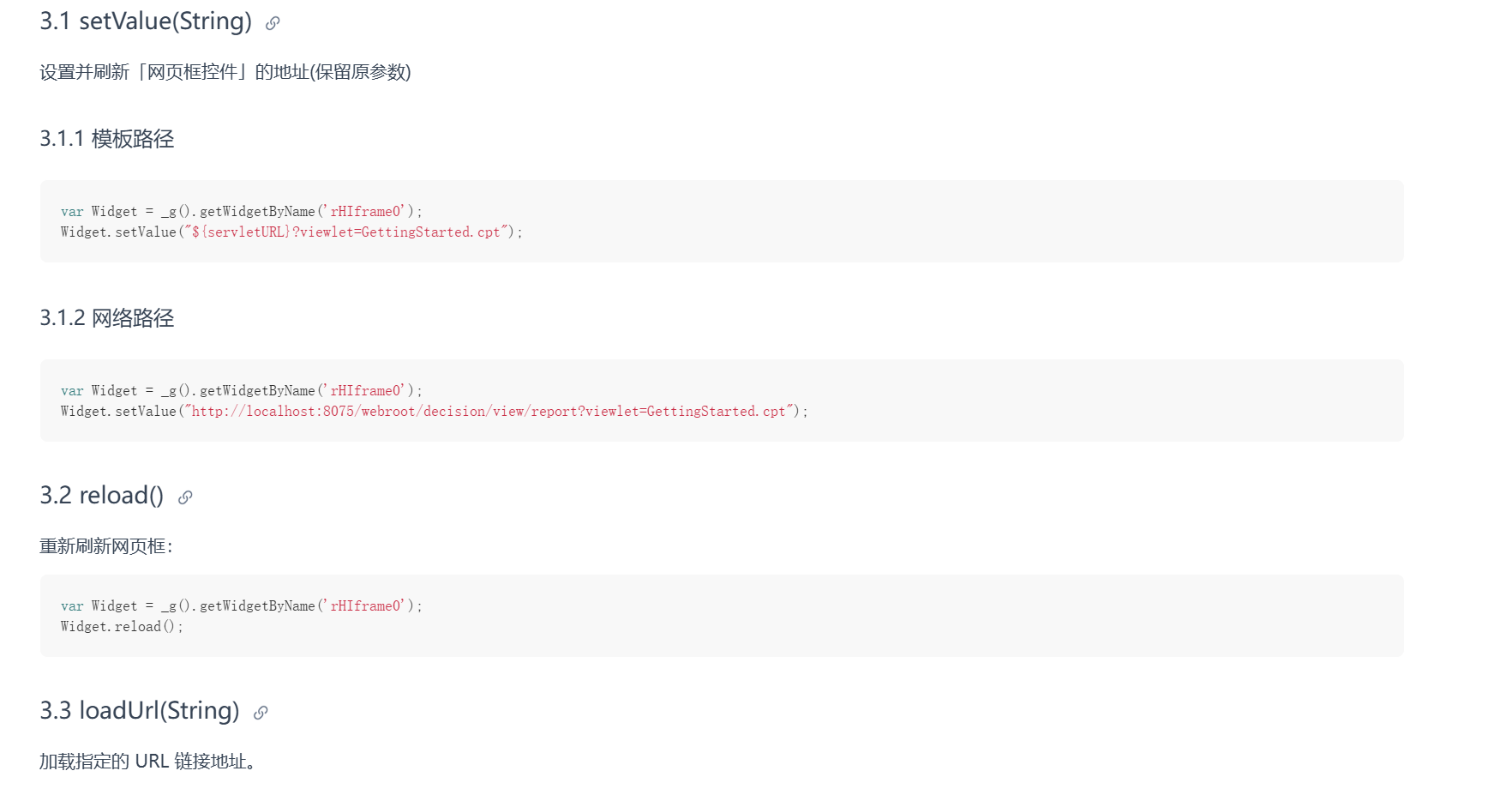The width and height of the screenshot is (1512, 795).
Task: Click the 3.1 setValue(String) heading
Action: [x=146, y=21]
